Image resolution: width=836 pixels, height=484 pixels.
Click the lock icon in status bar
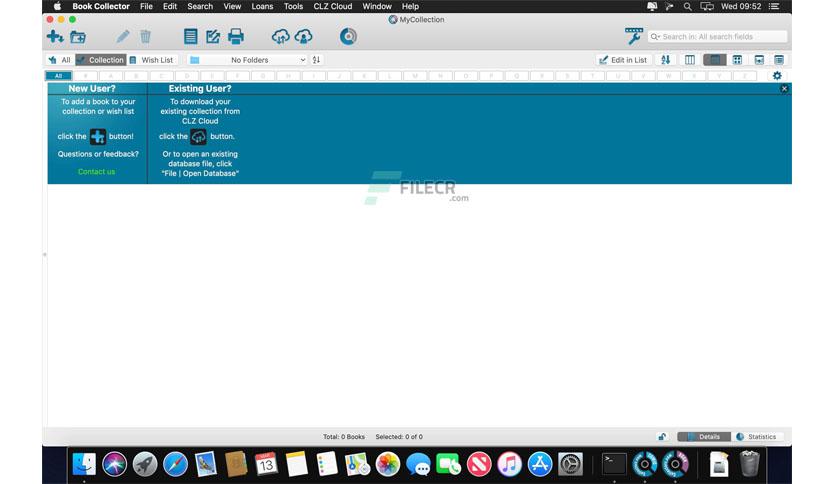[x=662, y=437]
